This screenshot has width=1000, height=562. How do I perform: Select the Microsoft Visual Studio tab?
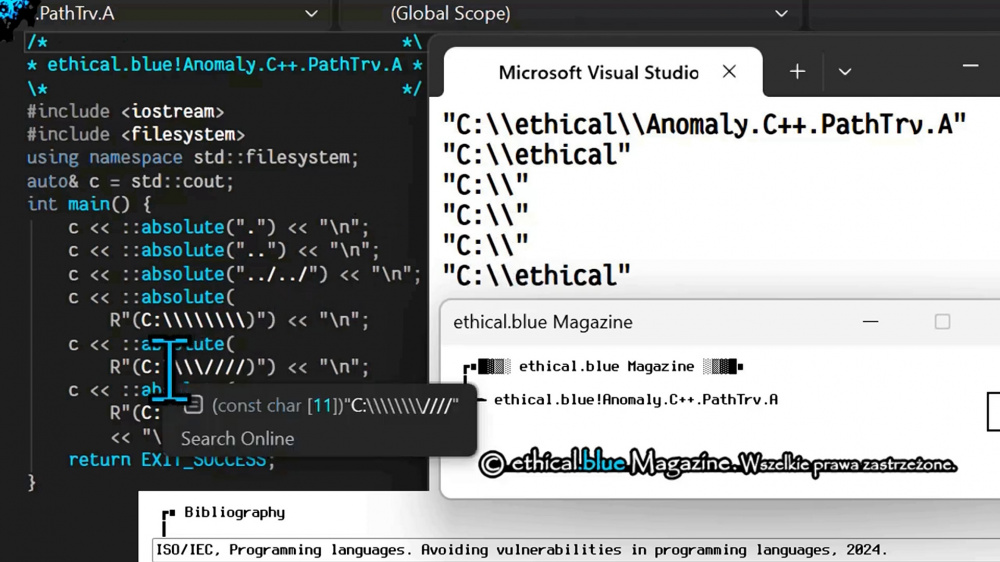[598, 72]
